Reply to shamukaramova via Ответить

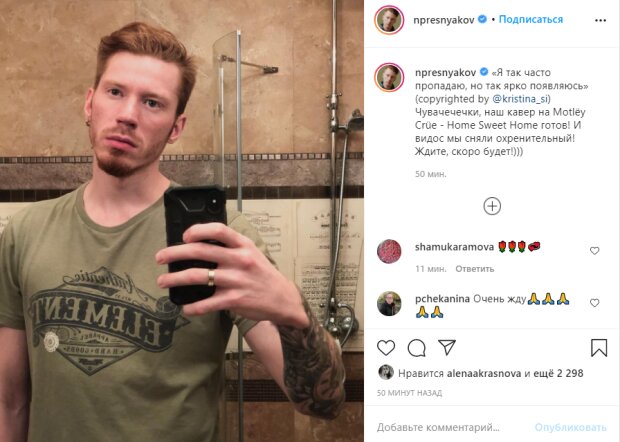[474, 269]
